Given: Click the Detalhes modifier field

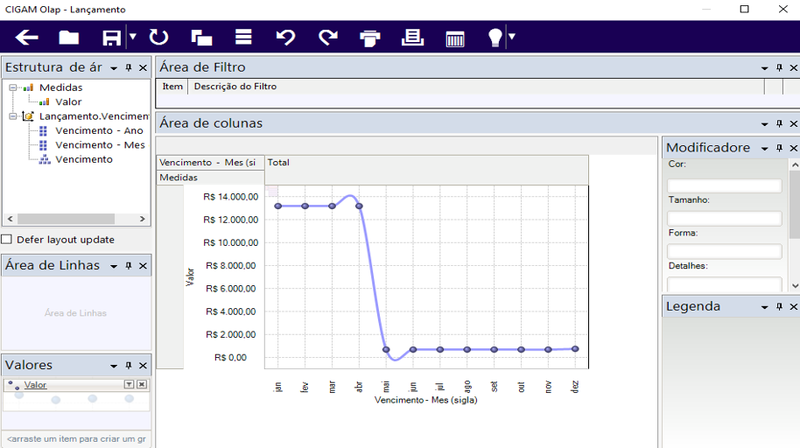Looking at the screenshot, I should 724,284.
